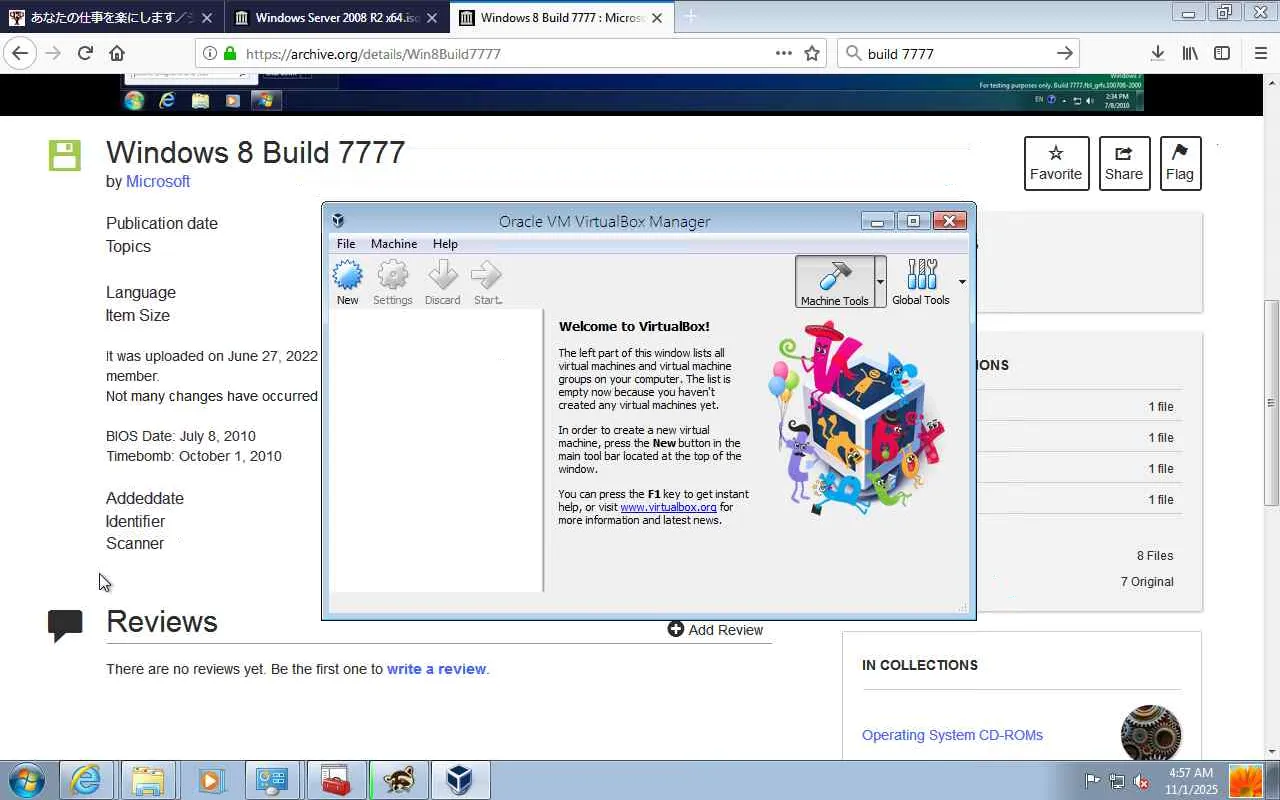Go to the Firefox Home page icon

117,53
